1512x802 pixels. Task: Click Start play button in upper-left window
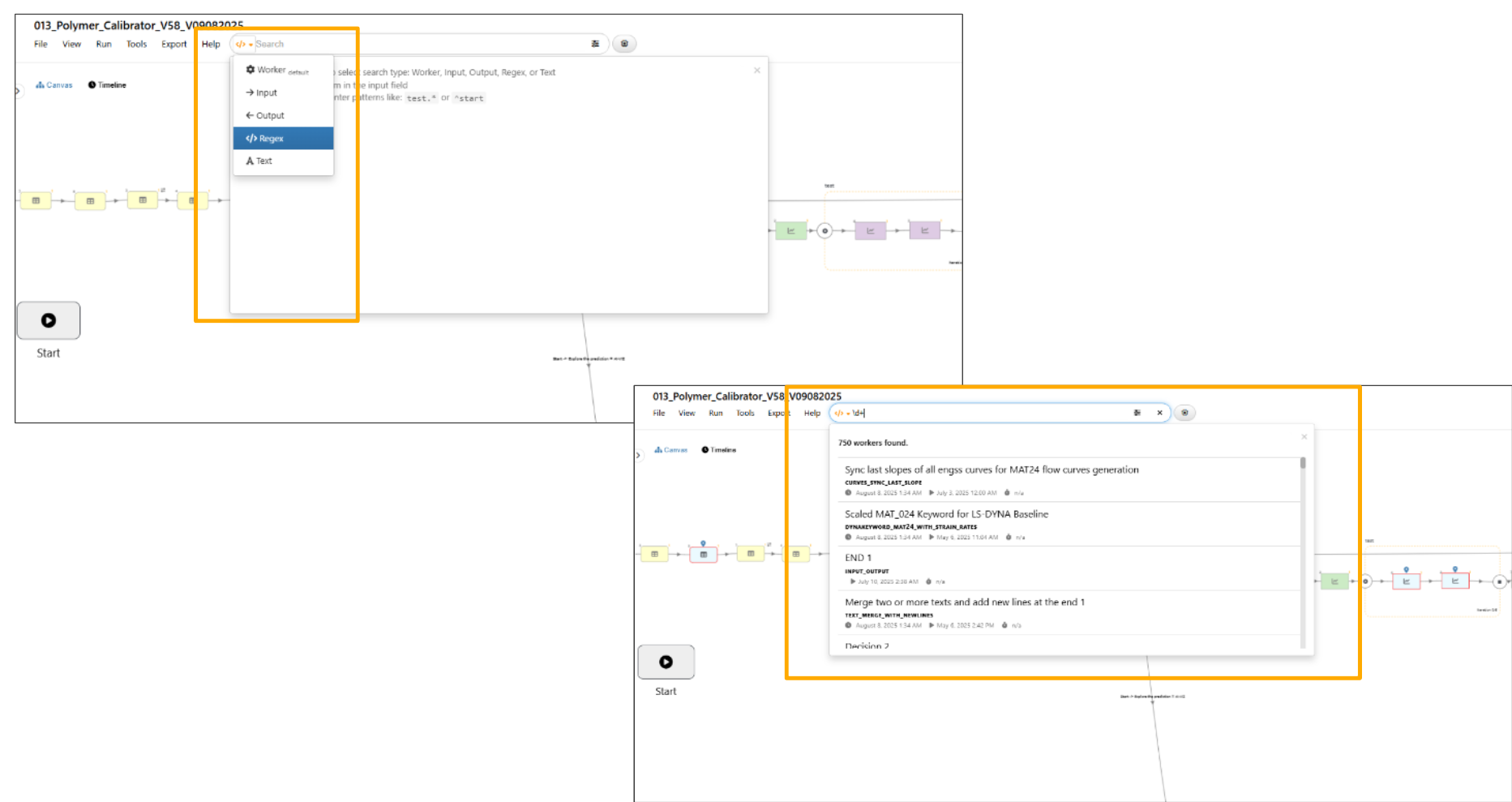[x=49, y=320]
